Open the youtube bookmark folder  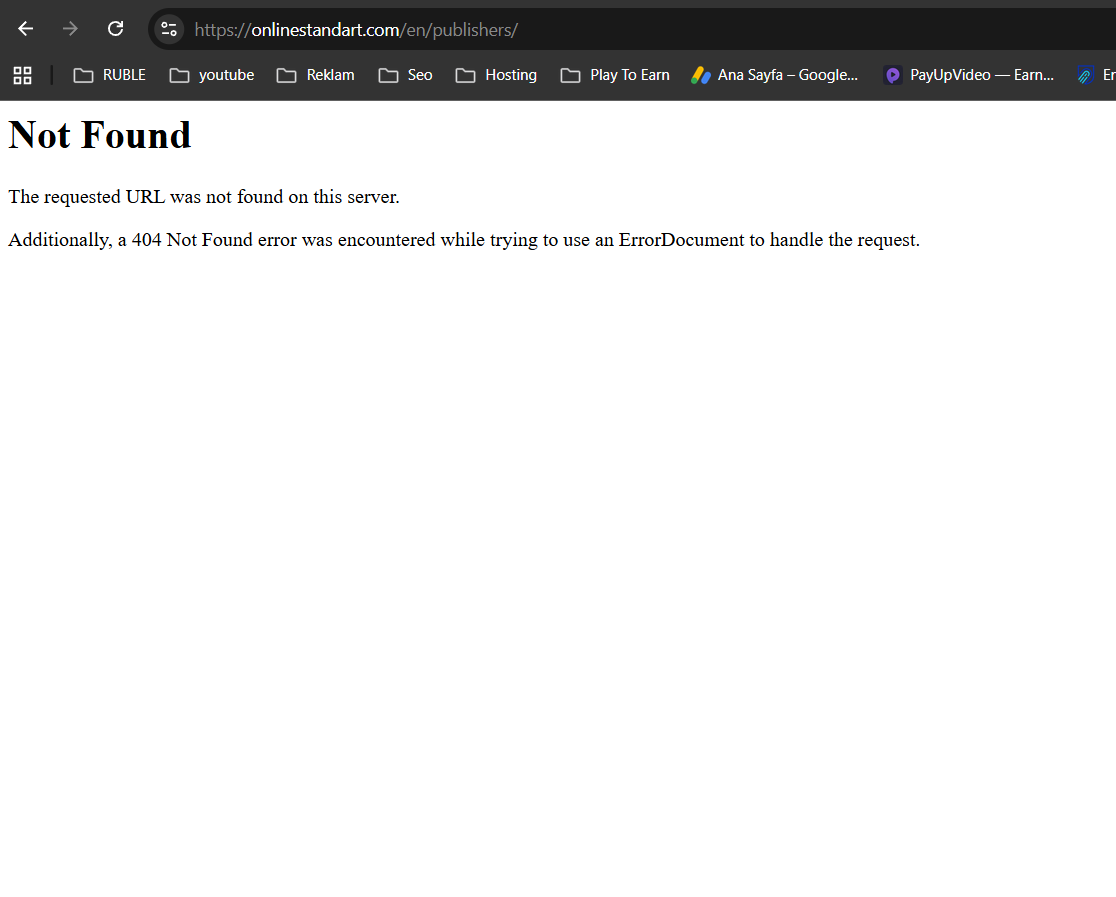tap(212, 75)
